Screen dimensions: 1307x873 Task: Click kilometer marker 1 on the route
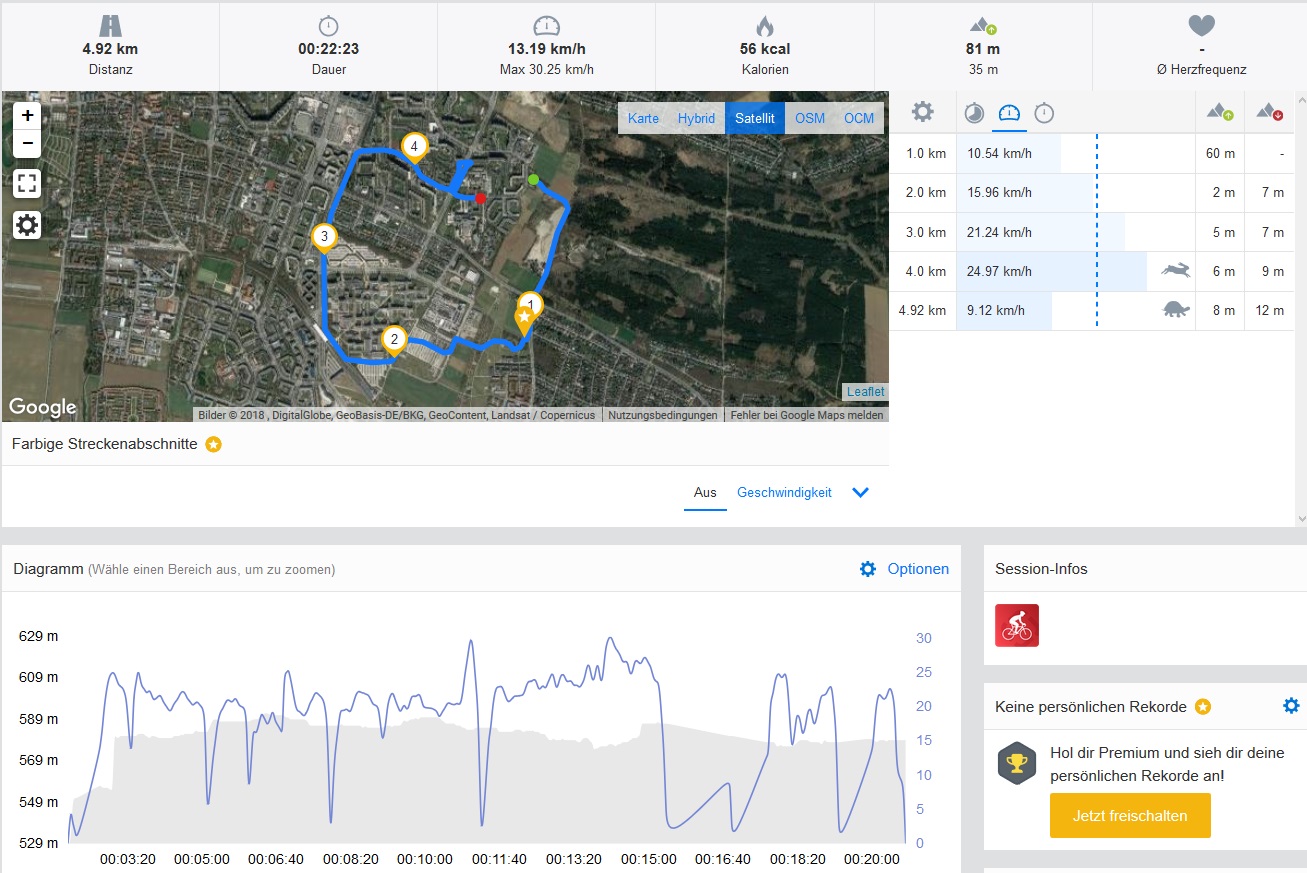point(531,304)
